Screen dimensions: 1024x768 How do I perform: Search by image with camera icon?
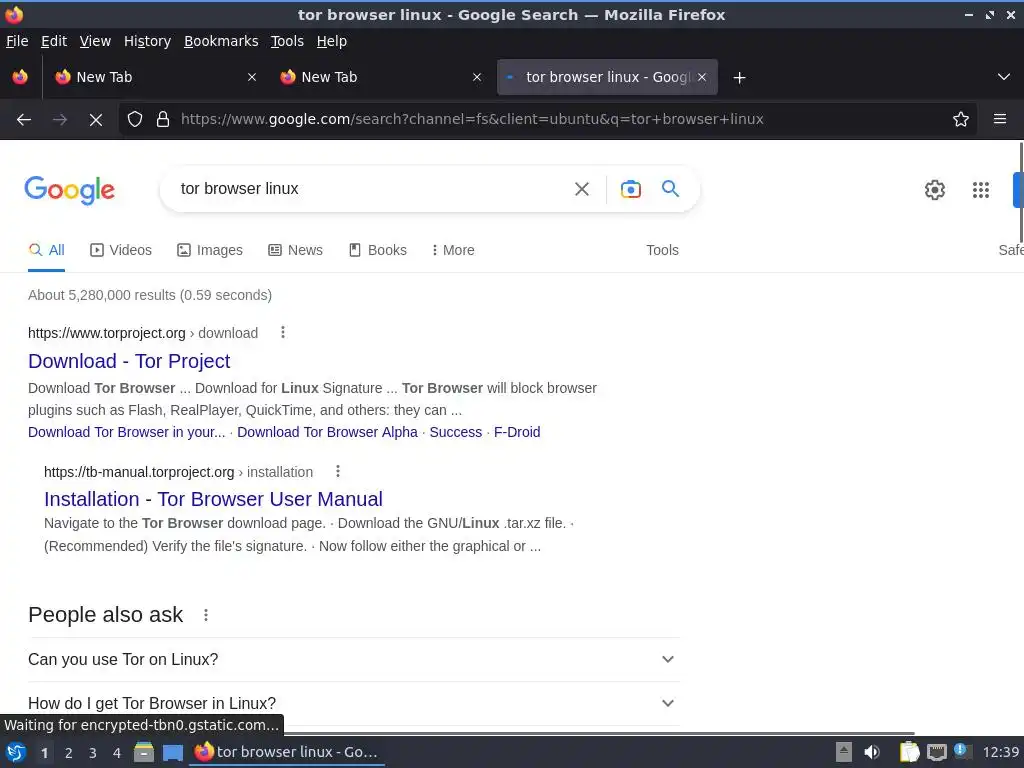pyautogui.click(x=630, y=189)
